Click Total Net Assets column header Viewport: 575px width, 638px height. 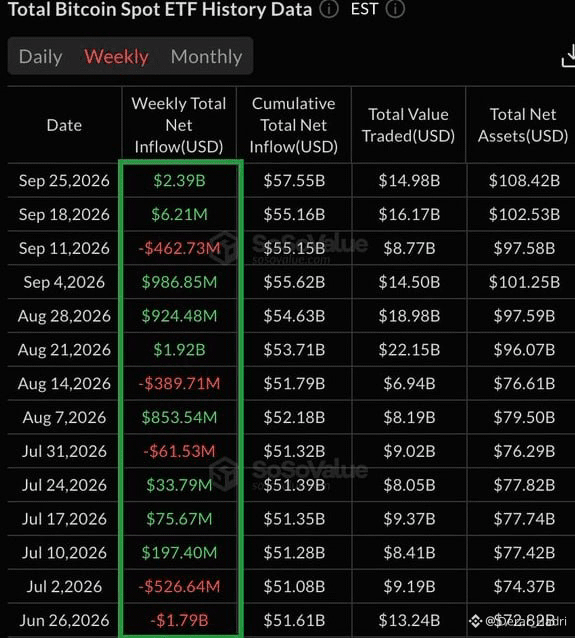(x=523, y=125)
